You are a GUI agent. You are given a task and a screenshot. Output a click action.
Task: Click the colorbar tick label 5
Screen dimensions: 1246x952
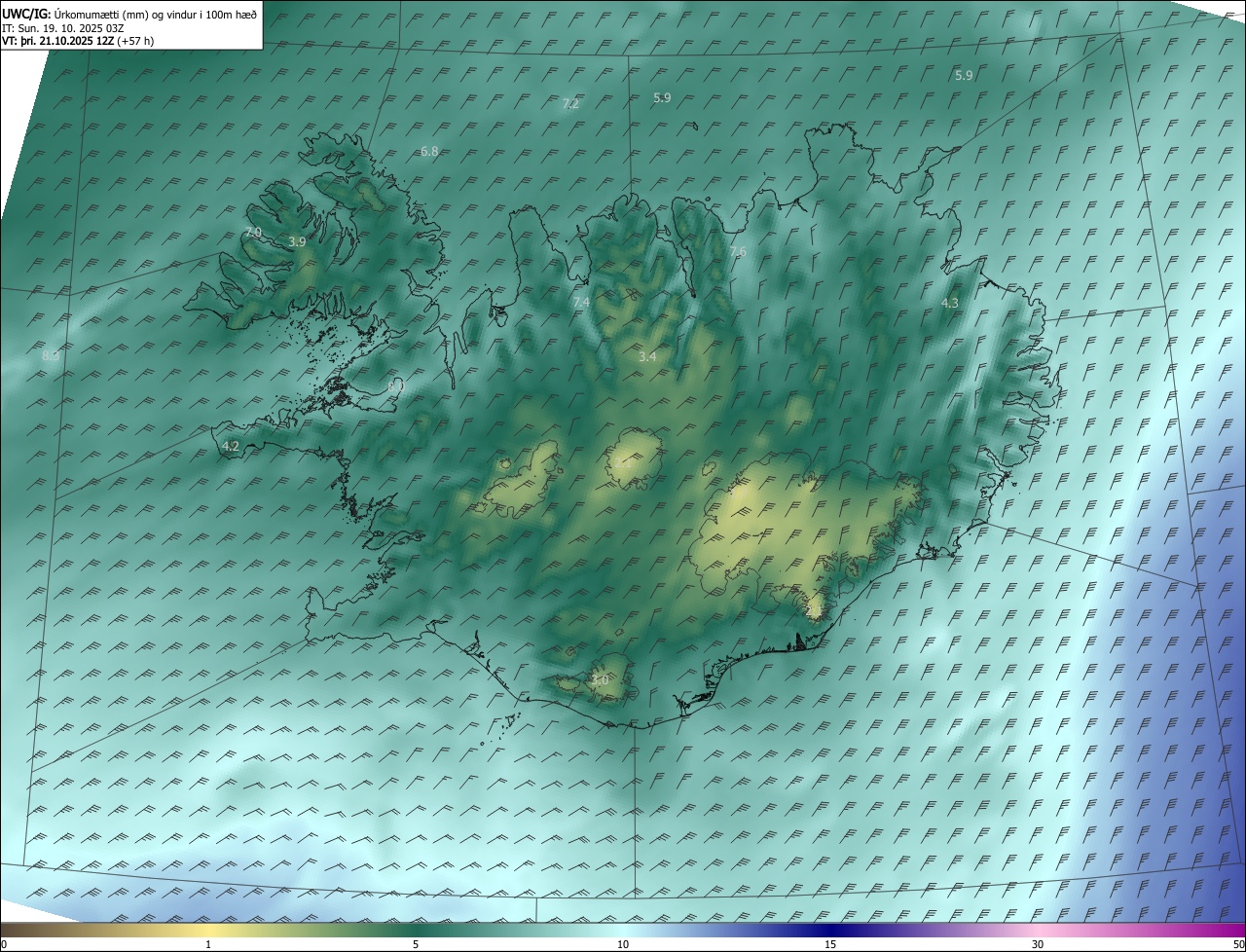[416, 944]
